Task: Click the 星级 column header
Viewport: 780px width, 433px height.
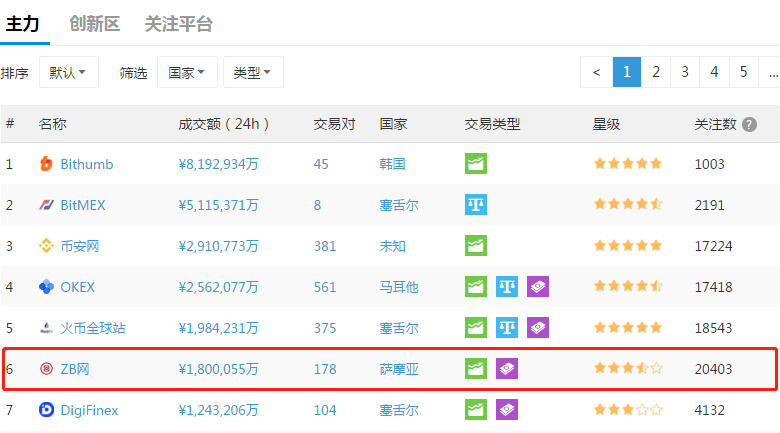Action: coord(606,124)
